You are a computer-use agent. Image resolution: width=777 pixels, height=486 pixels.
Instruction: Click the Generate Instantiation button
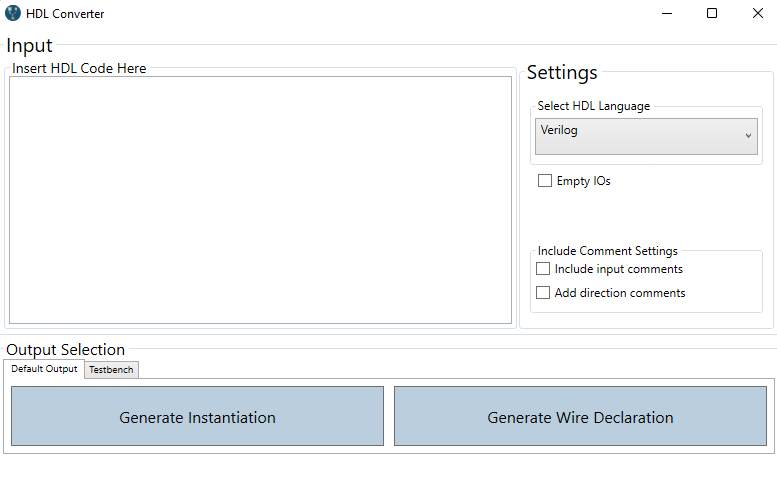pos(197,416)
